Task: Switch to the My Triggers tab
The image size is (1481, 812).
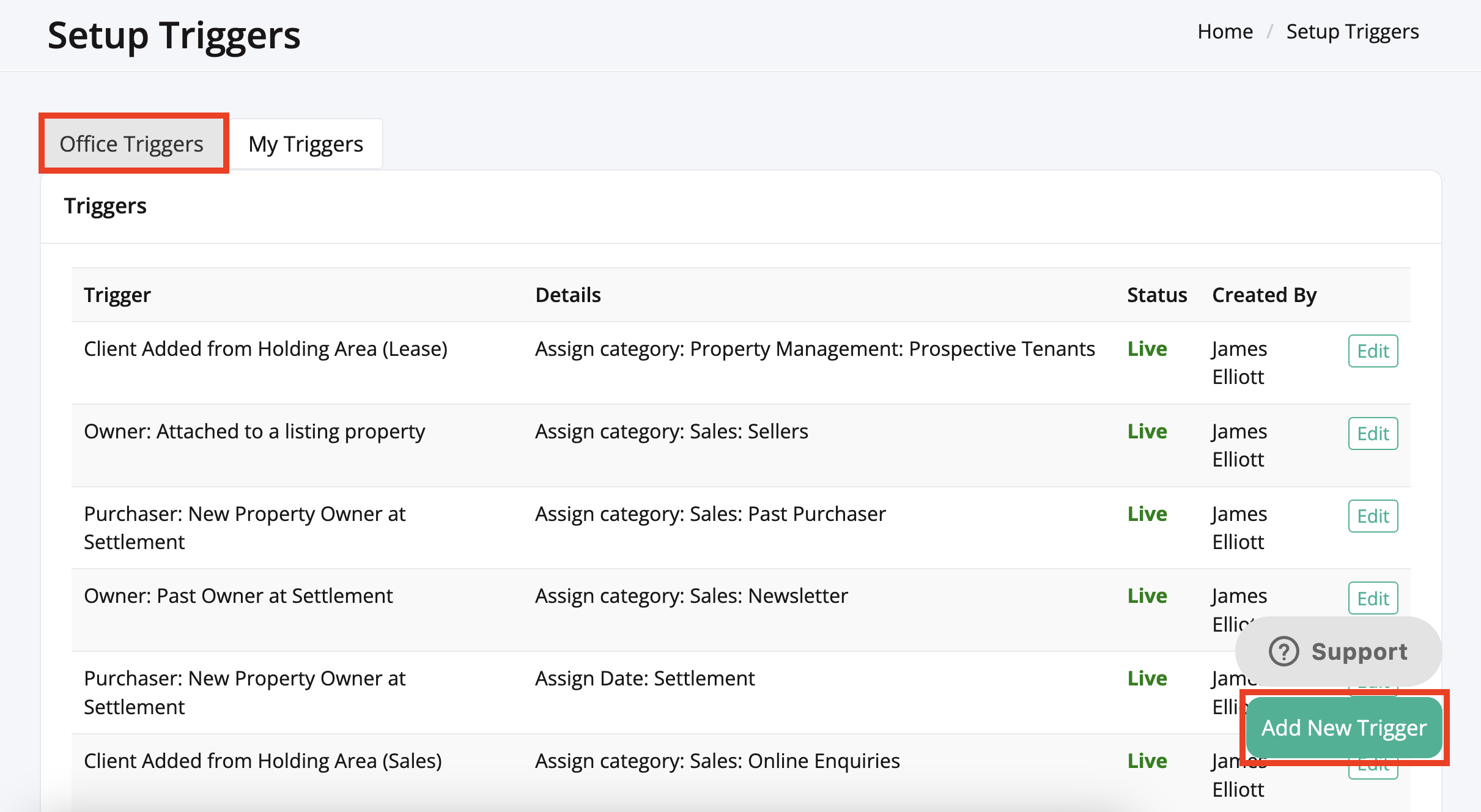Action: (306, 144)
